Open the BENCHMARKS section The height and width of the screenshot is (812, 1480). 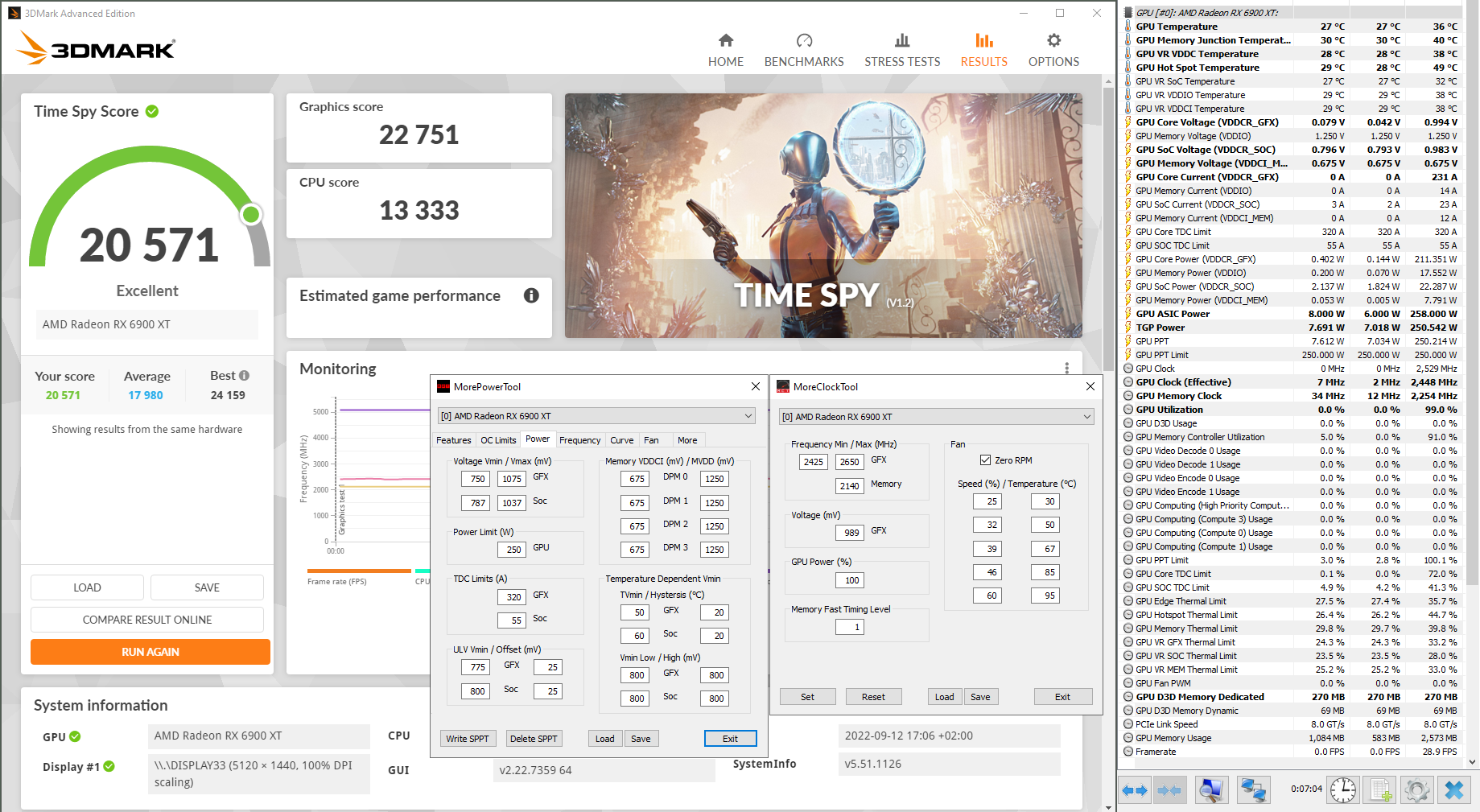(804, 50)
